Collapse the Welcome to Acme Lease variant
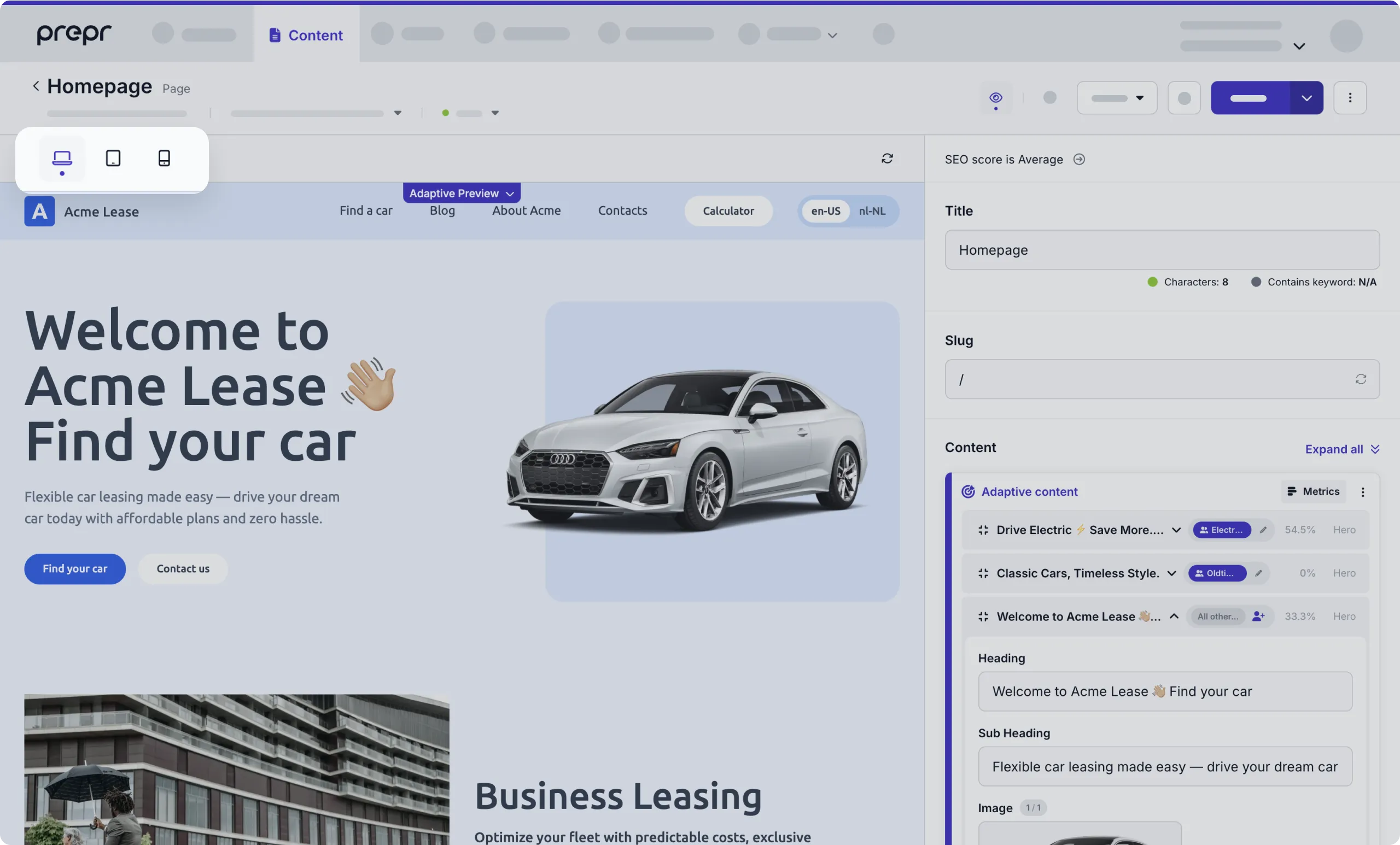 (1174, 617)
